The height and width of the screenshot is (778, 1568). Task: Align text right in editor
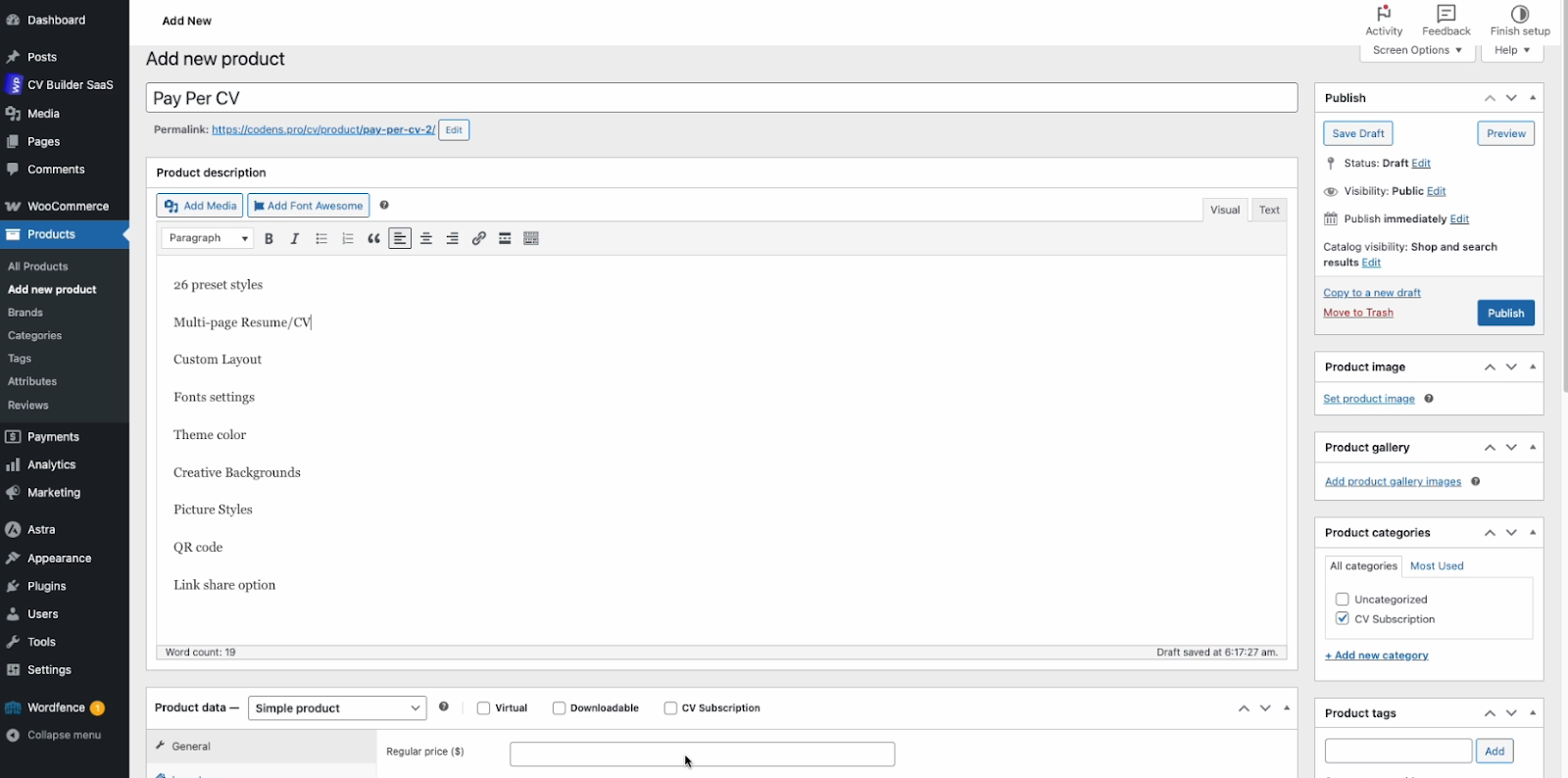[x=453, y=238]
